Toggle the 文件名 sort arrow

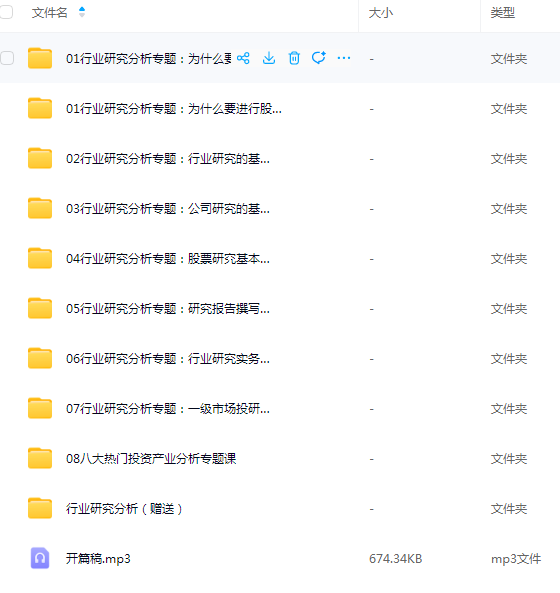click(82, 12)
